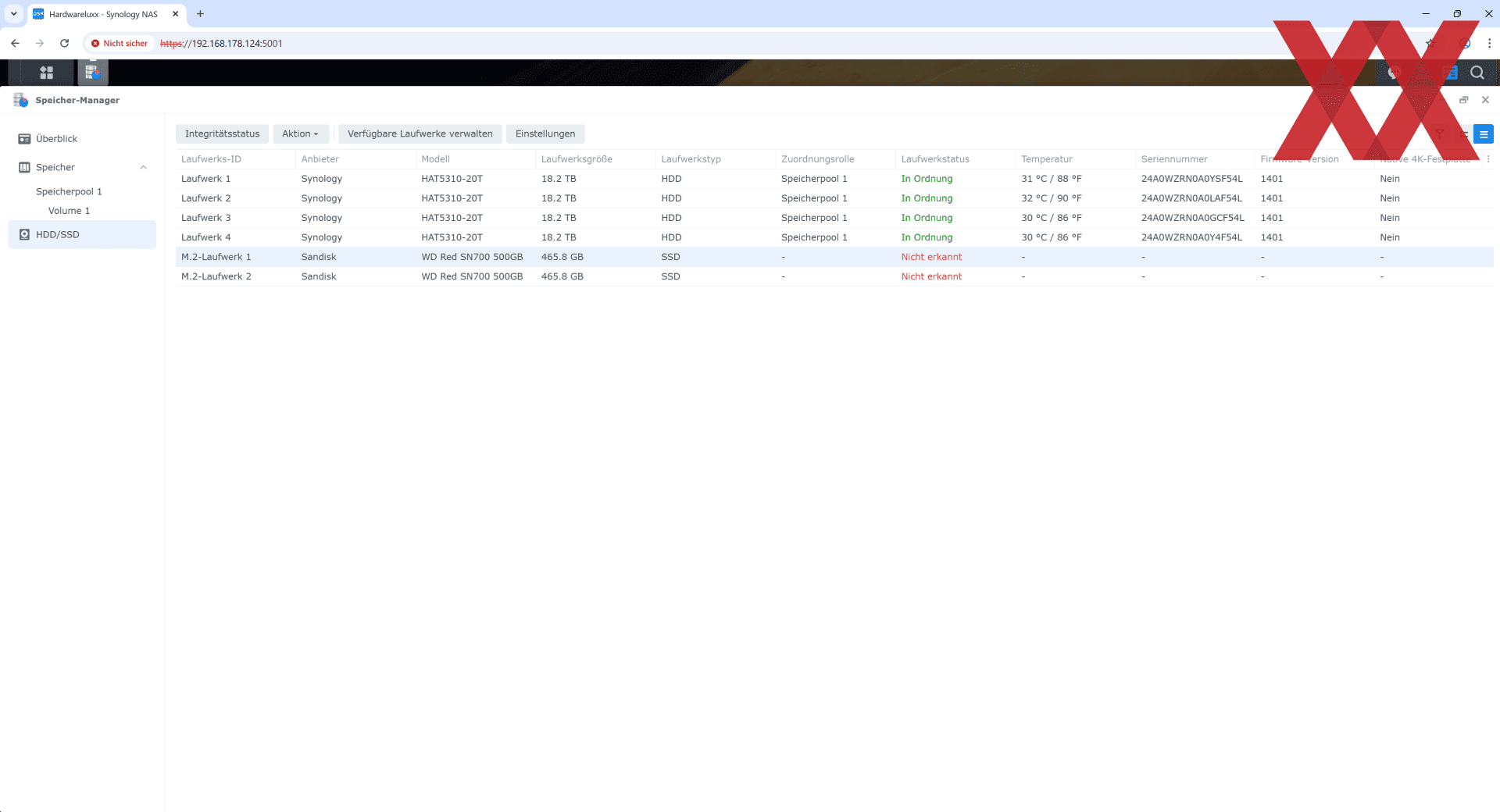Open the DSM search magnifier

tap(1477, 73)
